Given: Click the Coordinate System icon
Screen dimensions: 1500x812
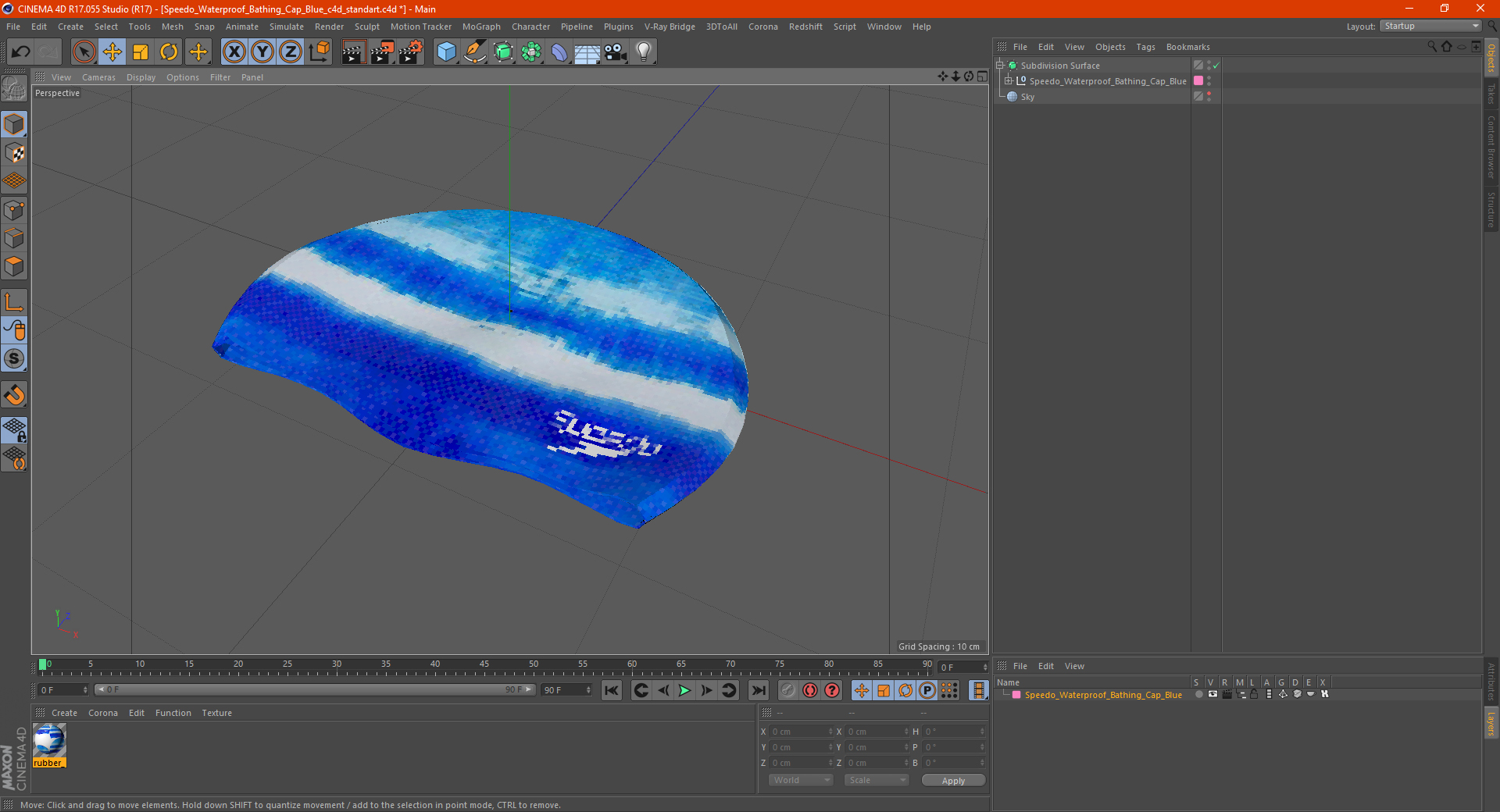Looking at the screenshot, I should click(x=319, y=52).
